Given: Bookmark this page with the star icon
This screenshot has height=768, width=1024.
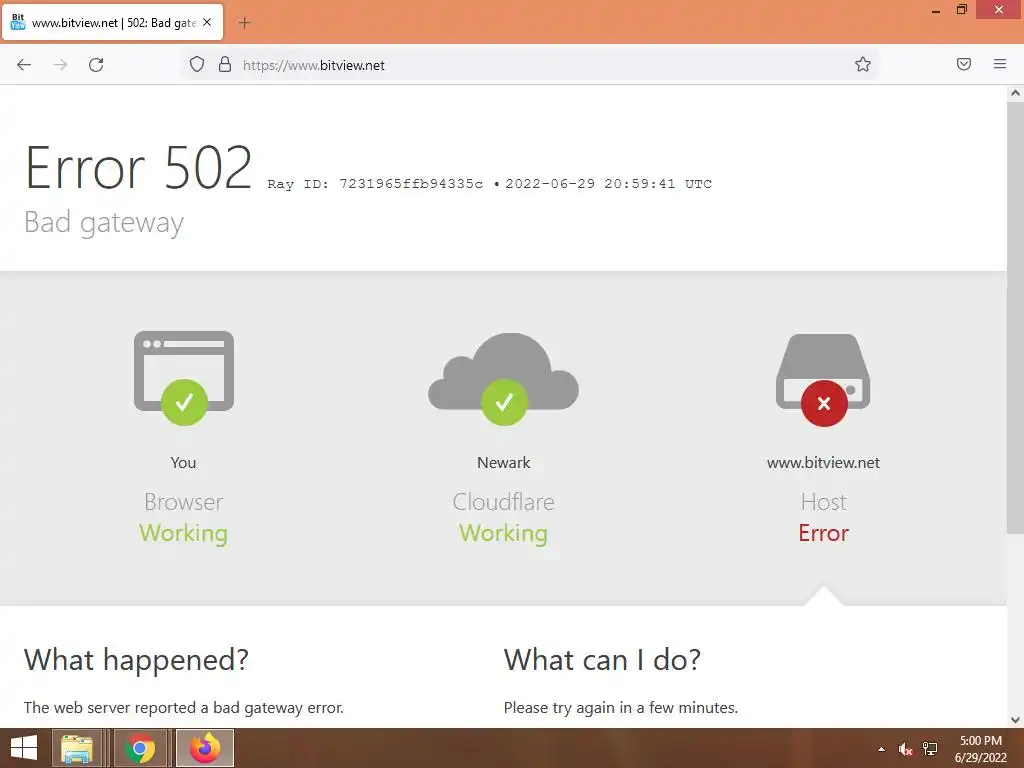Looking at the screenshot, I should coord(863,64).
